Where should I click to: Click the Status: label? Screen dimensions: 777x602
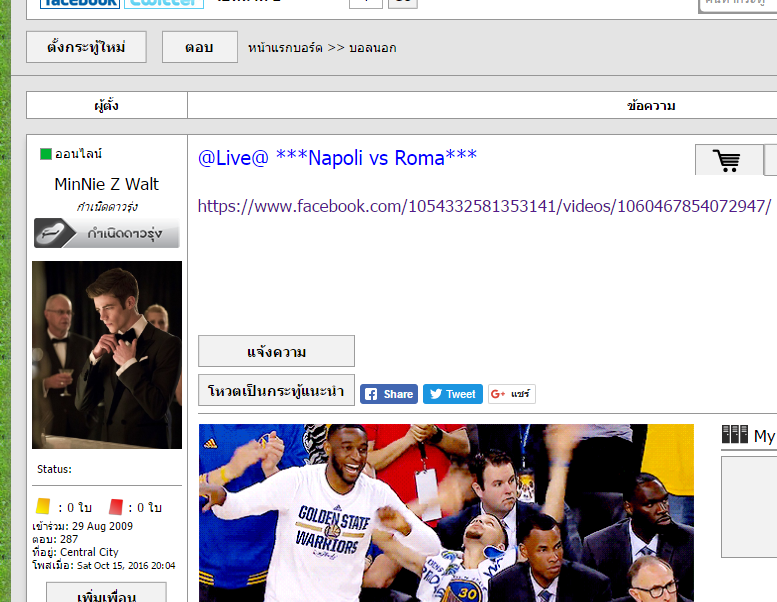[x=55, y=469]
